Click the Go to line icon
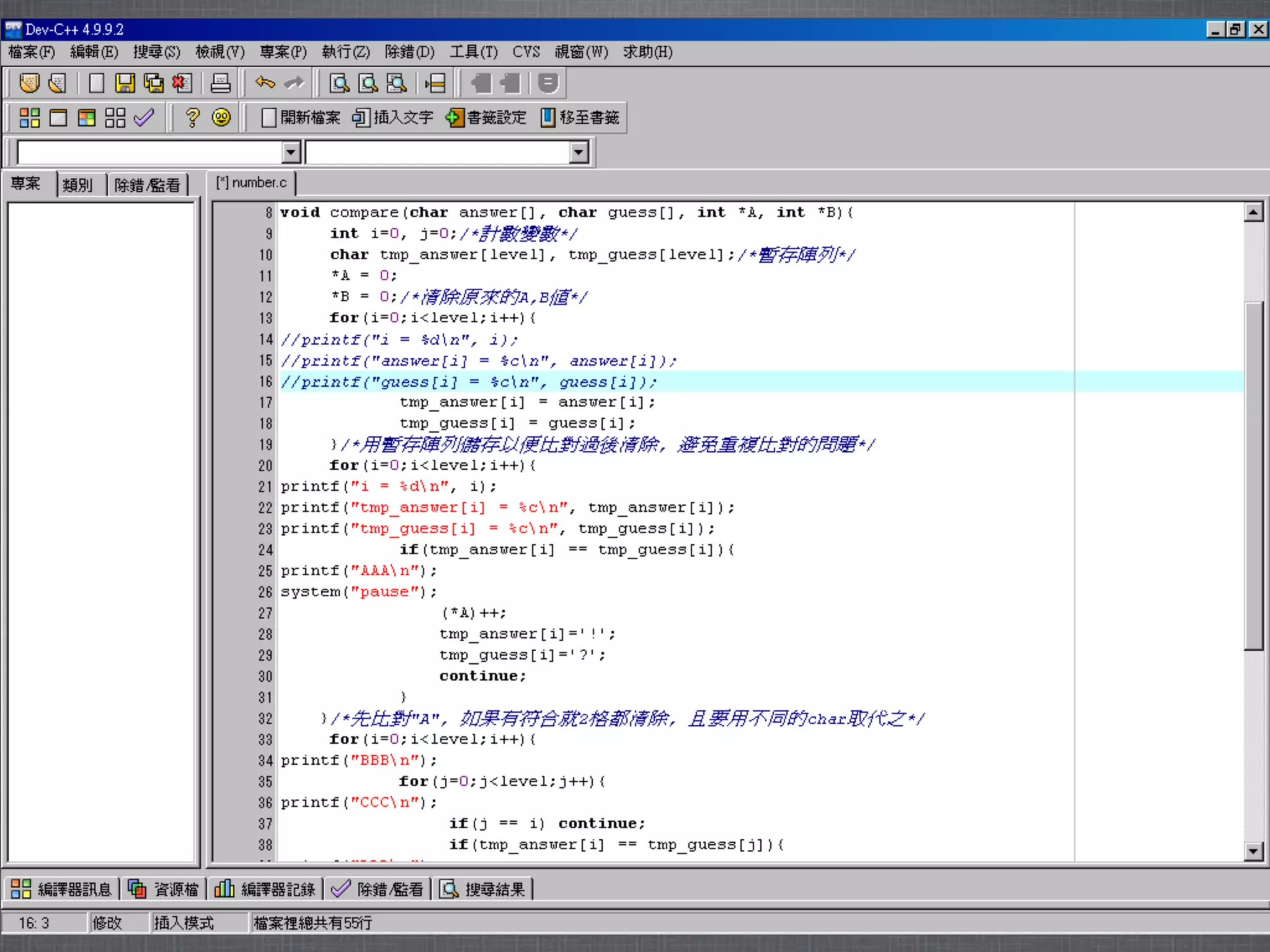The width and height of the screenshot is (1270, 952). coord(435,83)
